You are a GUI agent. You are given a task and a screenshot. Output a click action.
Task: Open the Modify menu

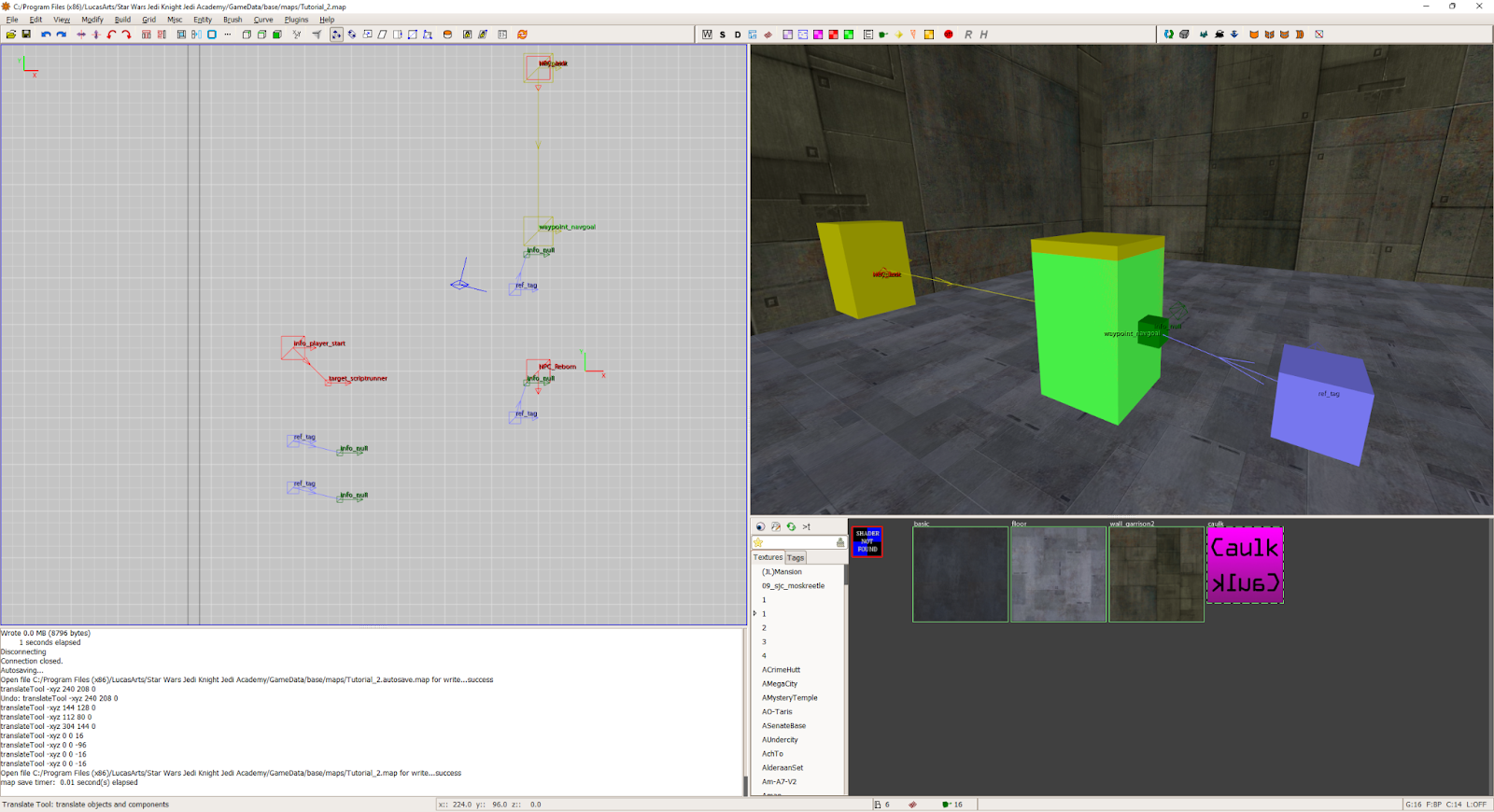[92, 20]
